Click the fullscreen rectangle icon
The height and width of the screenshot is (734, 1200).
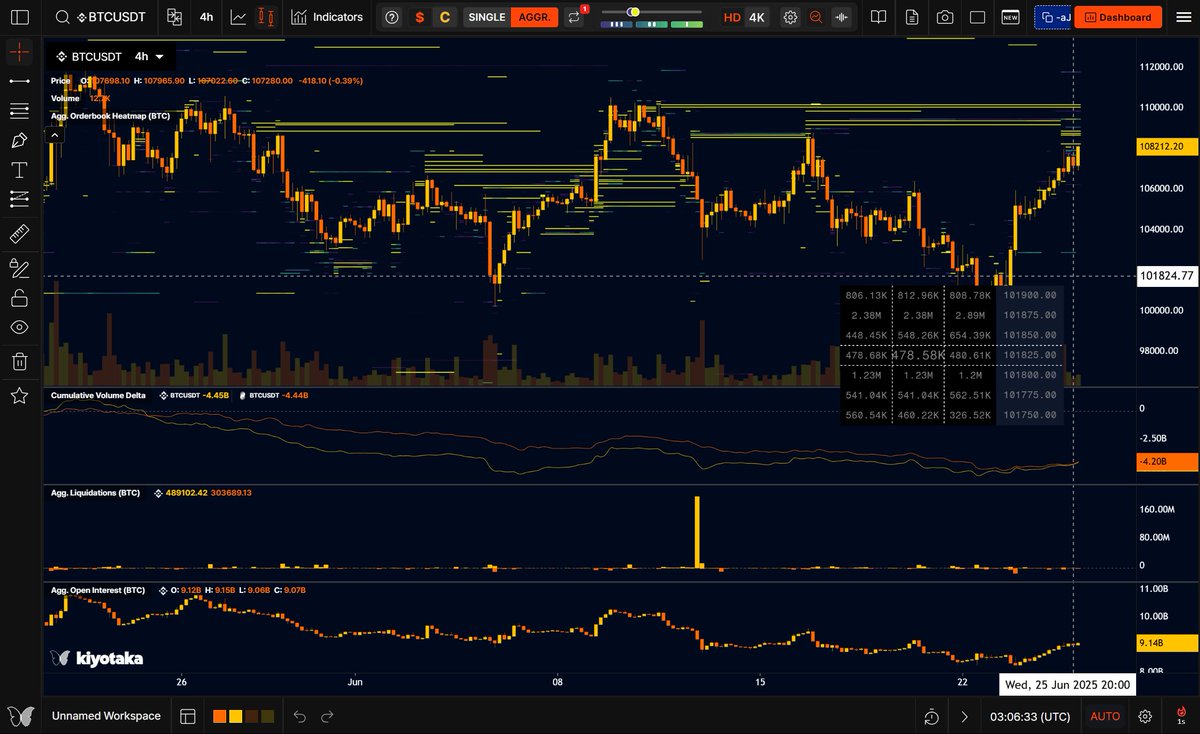978,17
